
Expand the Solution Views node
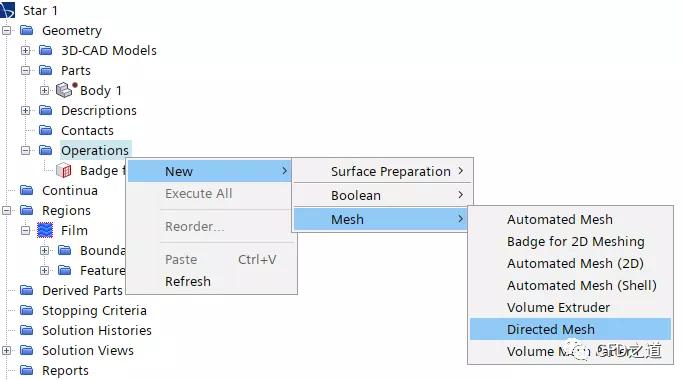tap(7, 350)
